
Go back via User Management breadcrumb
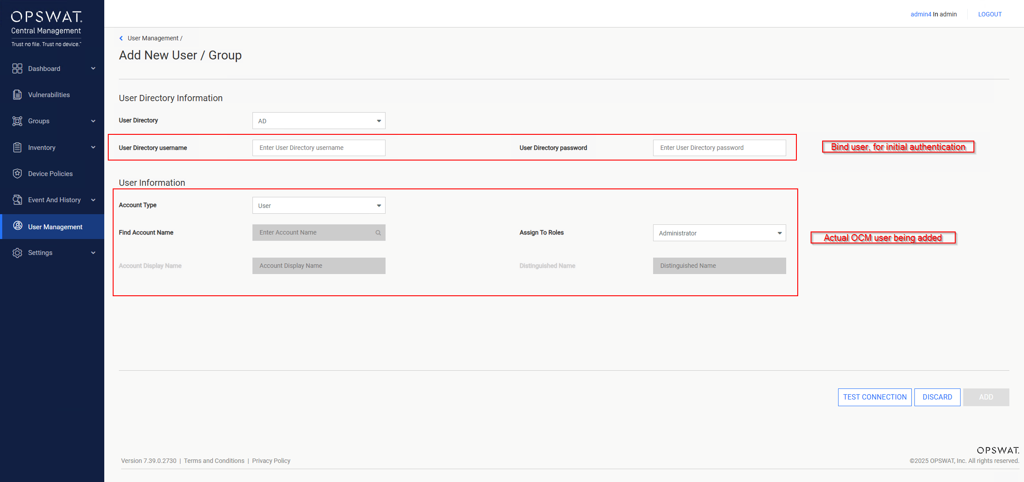154,39
